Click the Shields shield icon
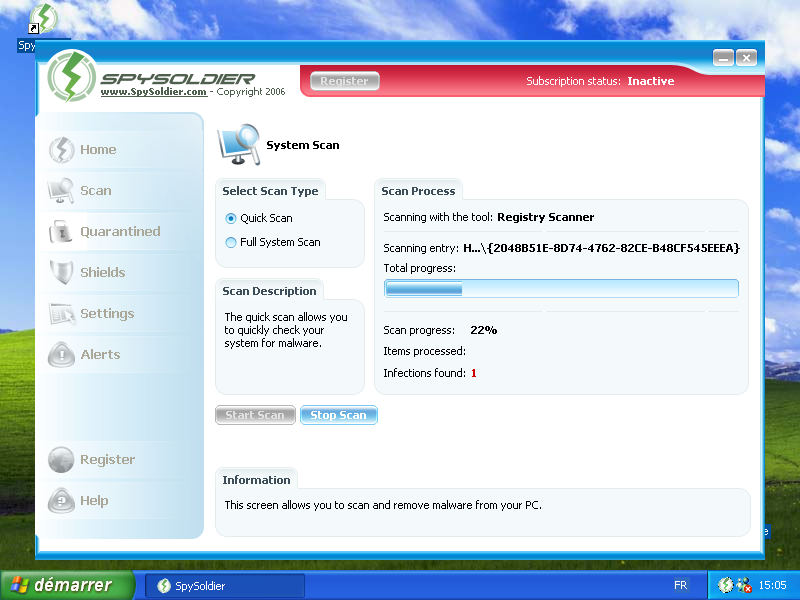This screenshot has height=600, width=800. [x=62, y=272]
